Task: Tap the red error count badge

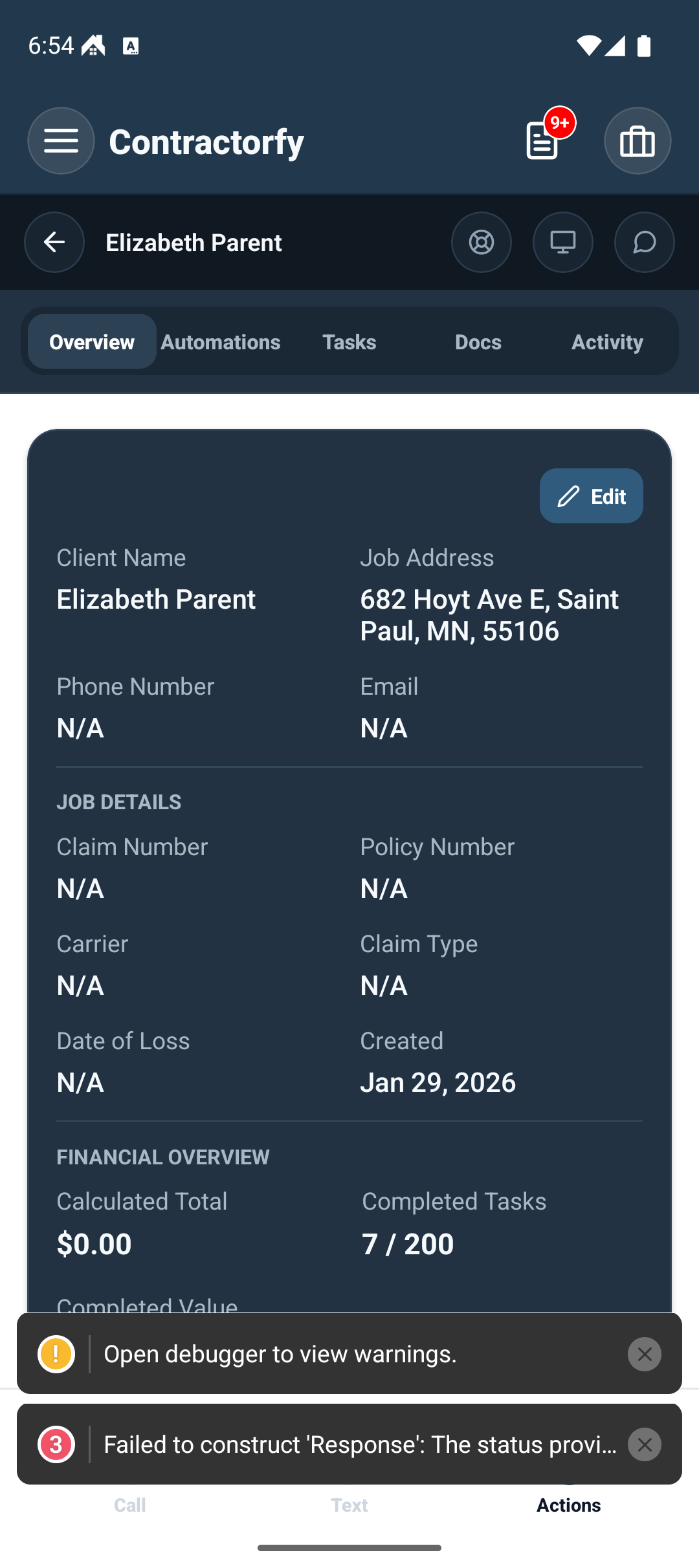Action: [x=56, y=1444]
